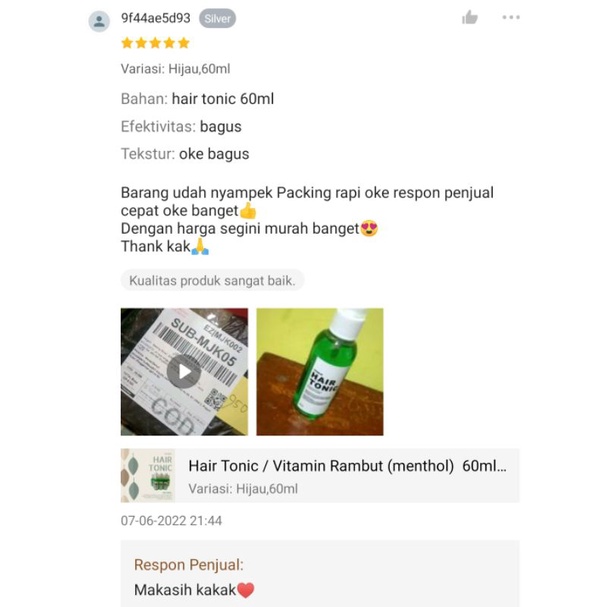Select the 'Variasi: Hijau,60ml' text under username
This screenshot has width=607, height=607.
(175, 69)
